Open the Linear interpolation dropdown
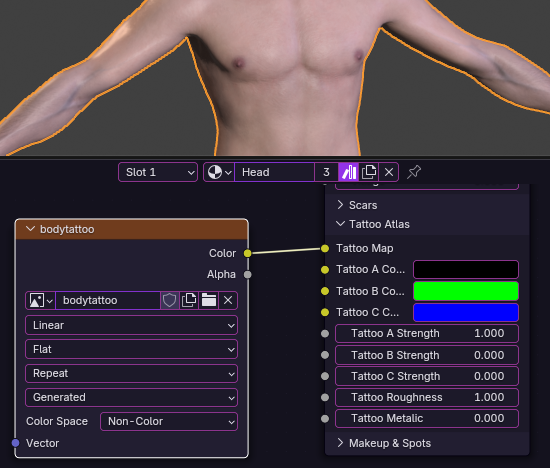Screen dimensions: 550x468 point(132,325)
